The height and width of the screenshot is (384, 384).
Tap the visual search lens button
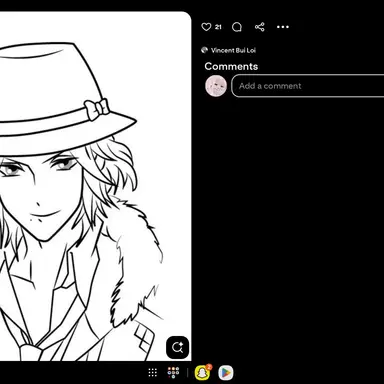click(x=177, y=348)
